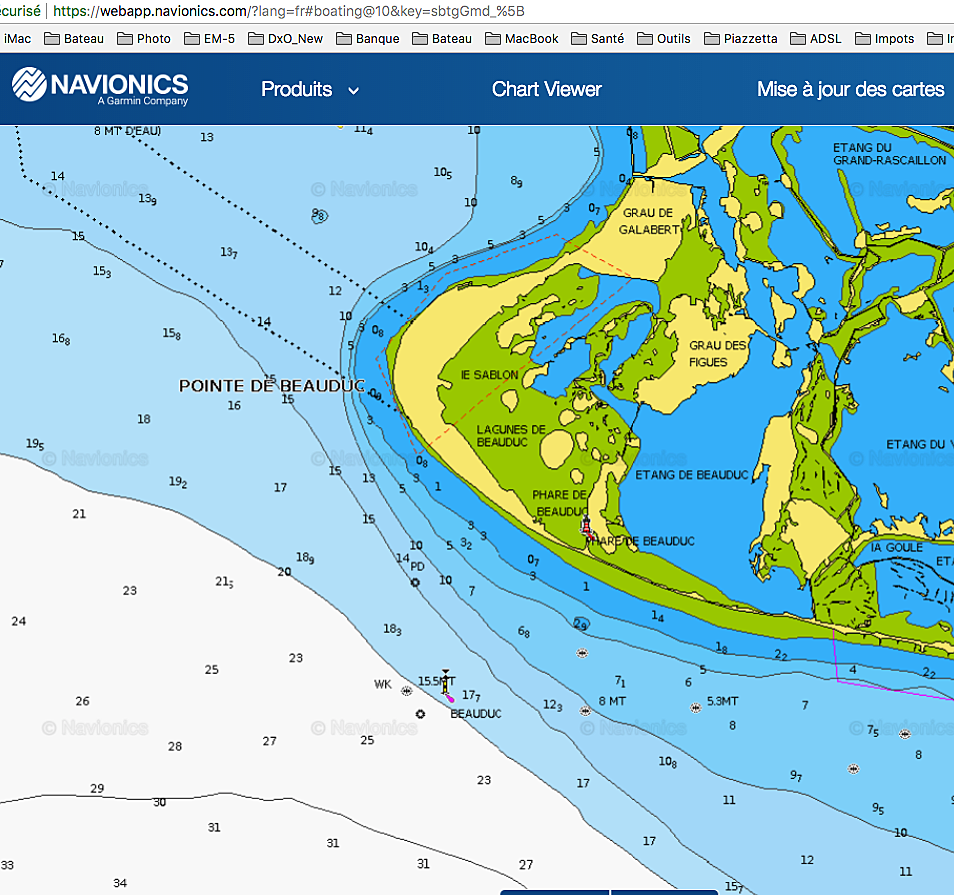Open the first Bateau bookmark folder
954x895 pixels.
74,38
